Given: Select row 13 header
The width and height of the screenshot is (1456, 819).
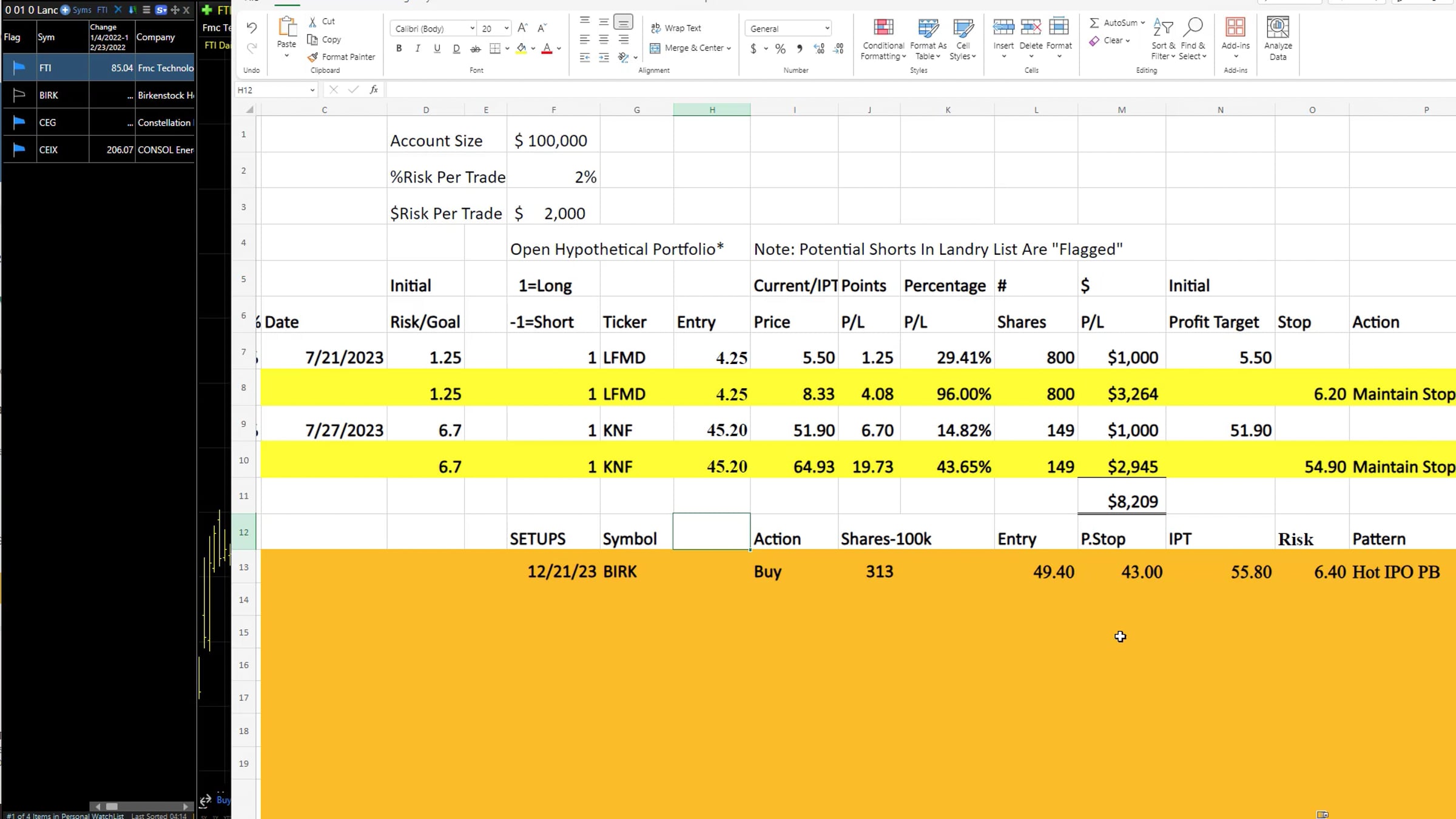Looking at the screenshot, I should [244, 567].
